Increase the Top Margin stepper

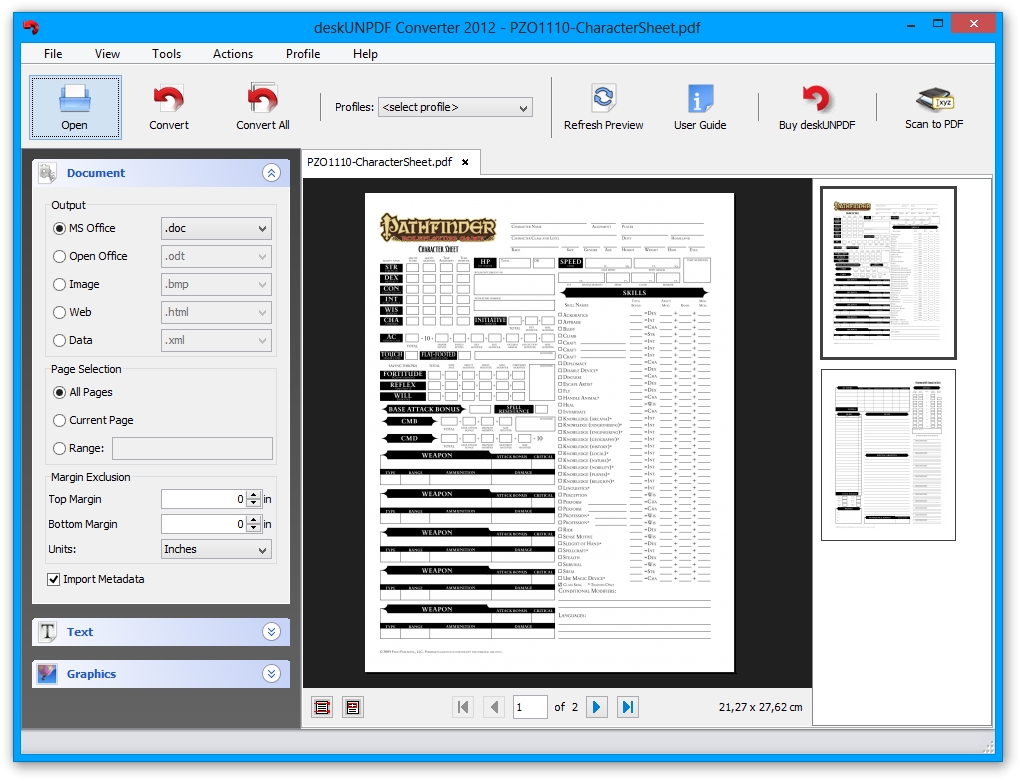(254, 494)
